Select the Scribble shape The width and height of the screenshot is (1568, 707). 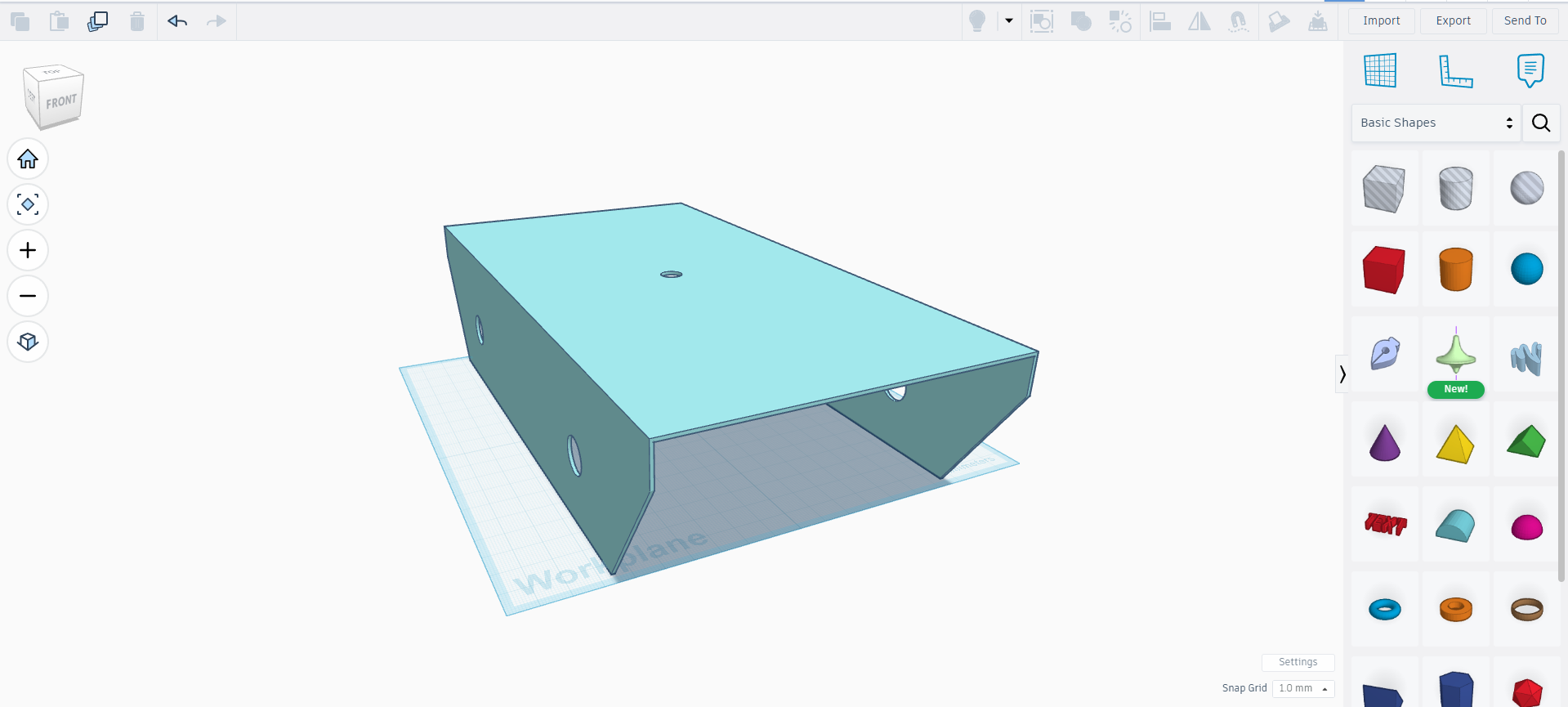point(1384,354)
